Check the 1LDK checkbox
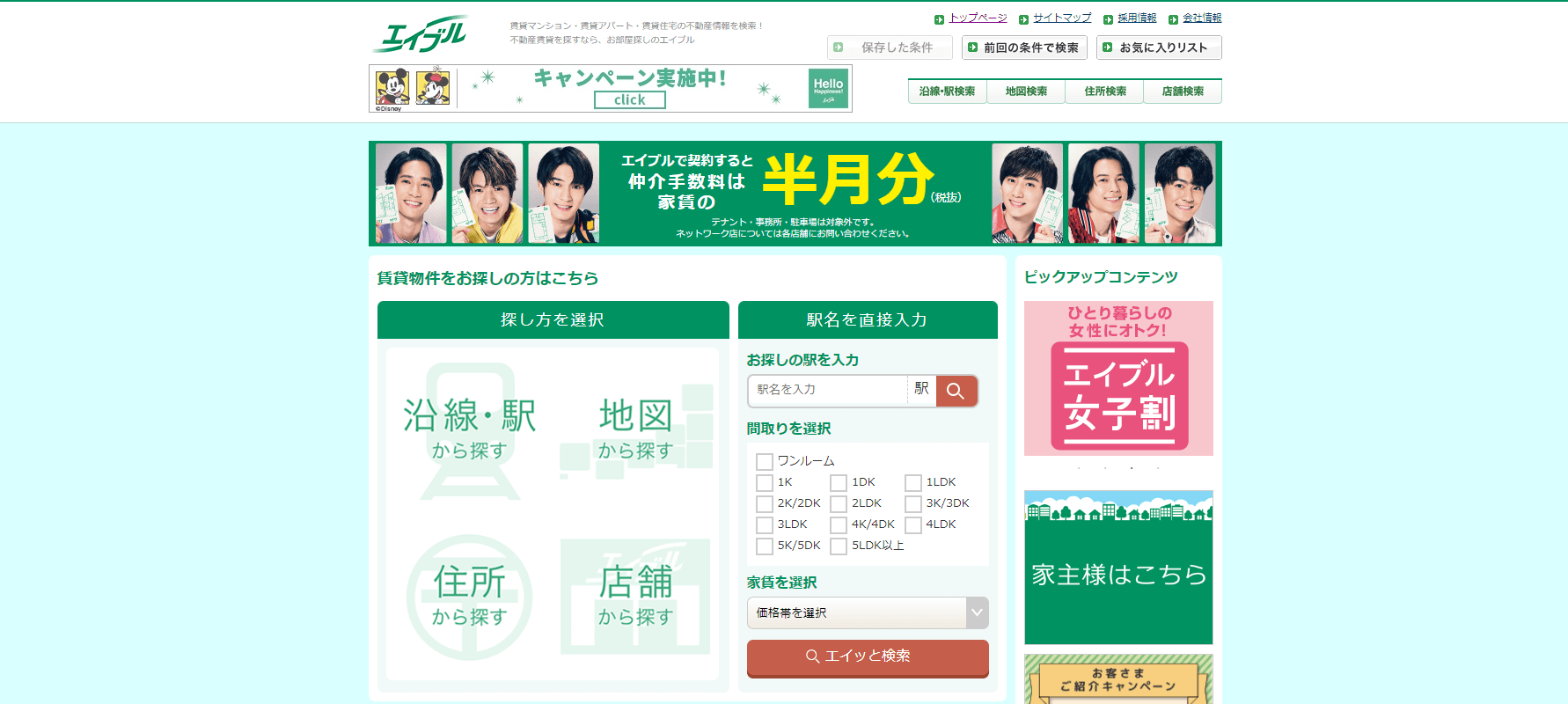The height and width of the screenshot is (704, 1568). tap(913, 482)
